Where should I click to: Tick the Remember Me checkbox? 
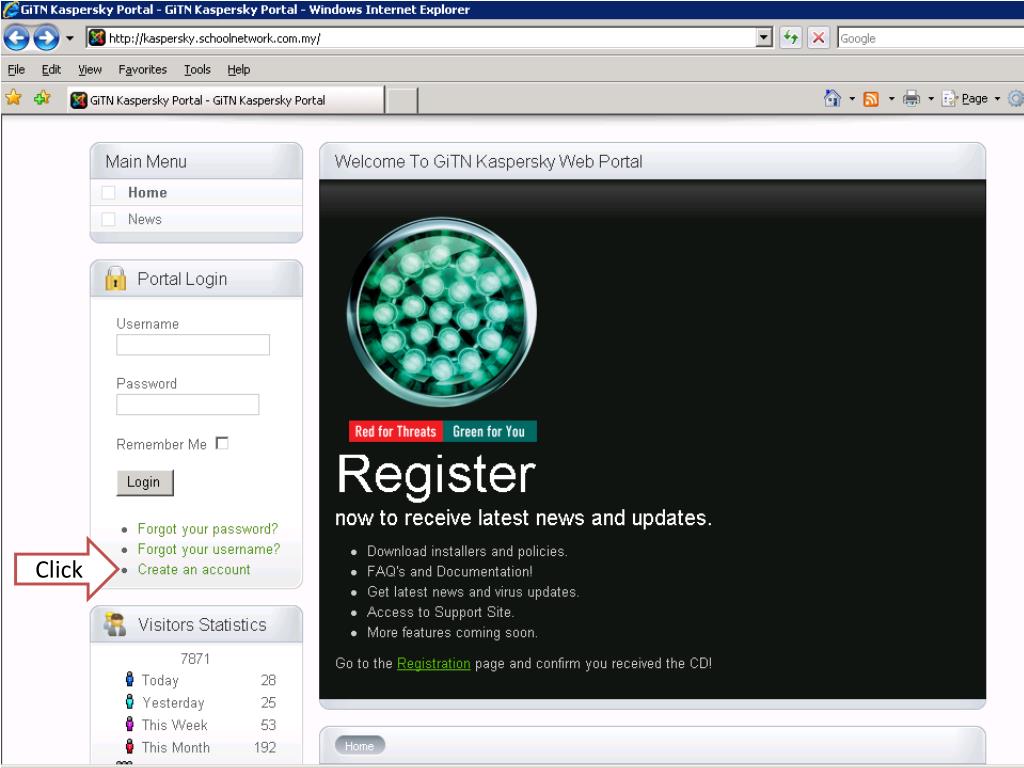[222, 443]
